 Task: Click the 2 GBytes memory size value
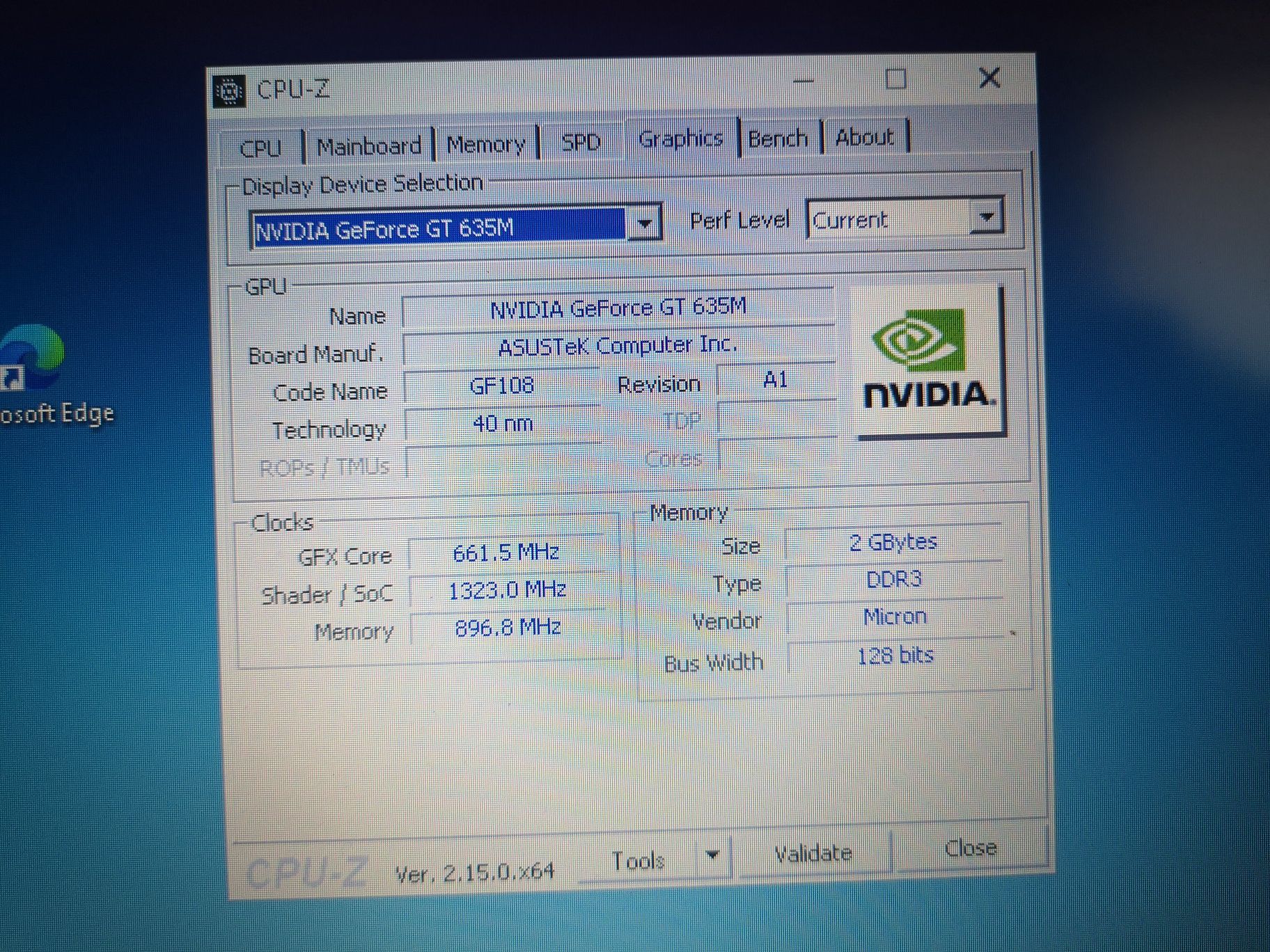tap(894, 541)
